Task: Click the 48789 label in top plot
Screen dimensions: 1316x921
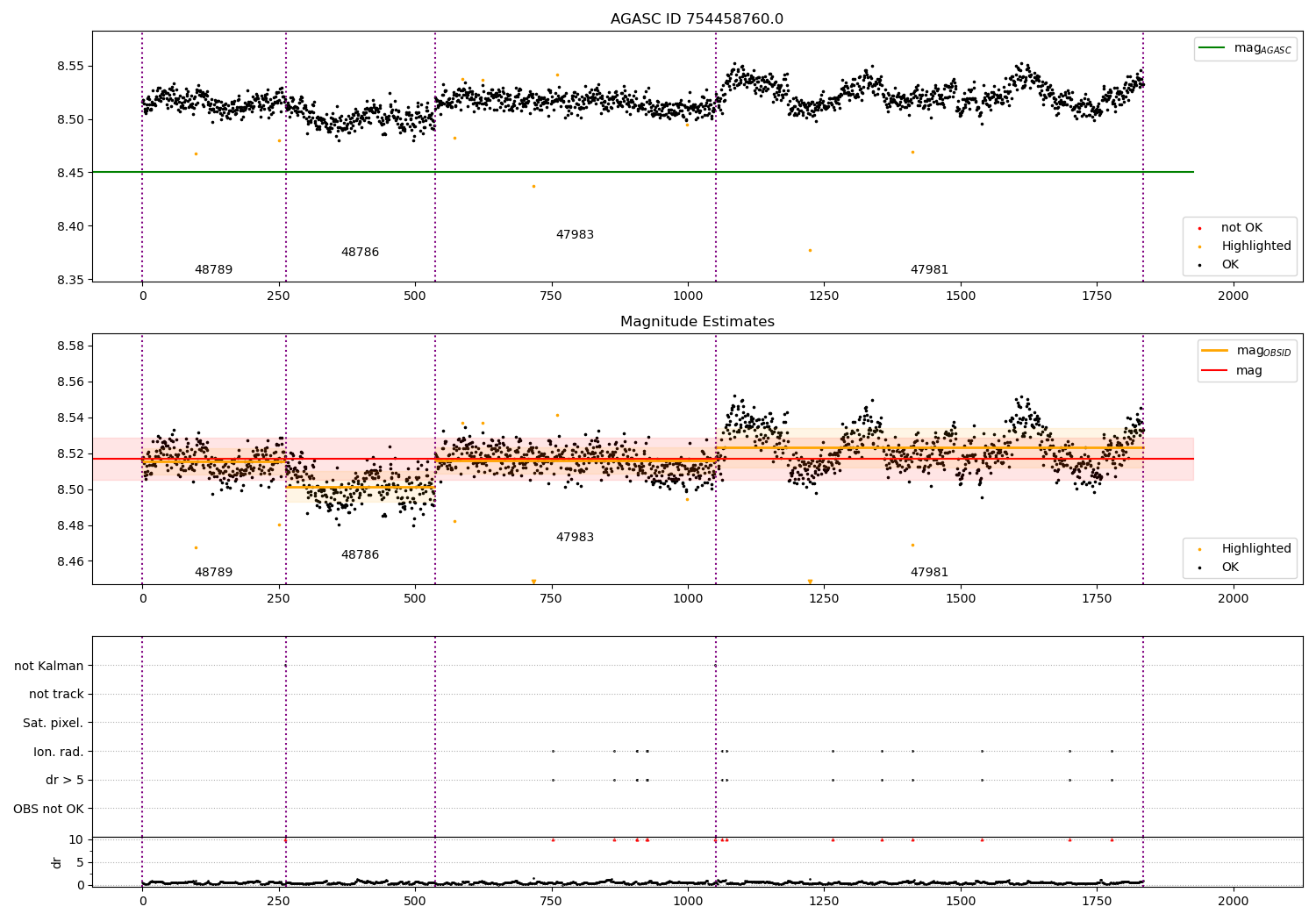Action: tap(213, 270)
